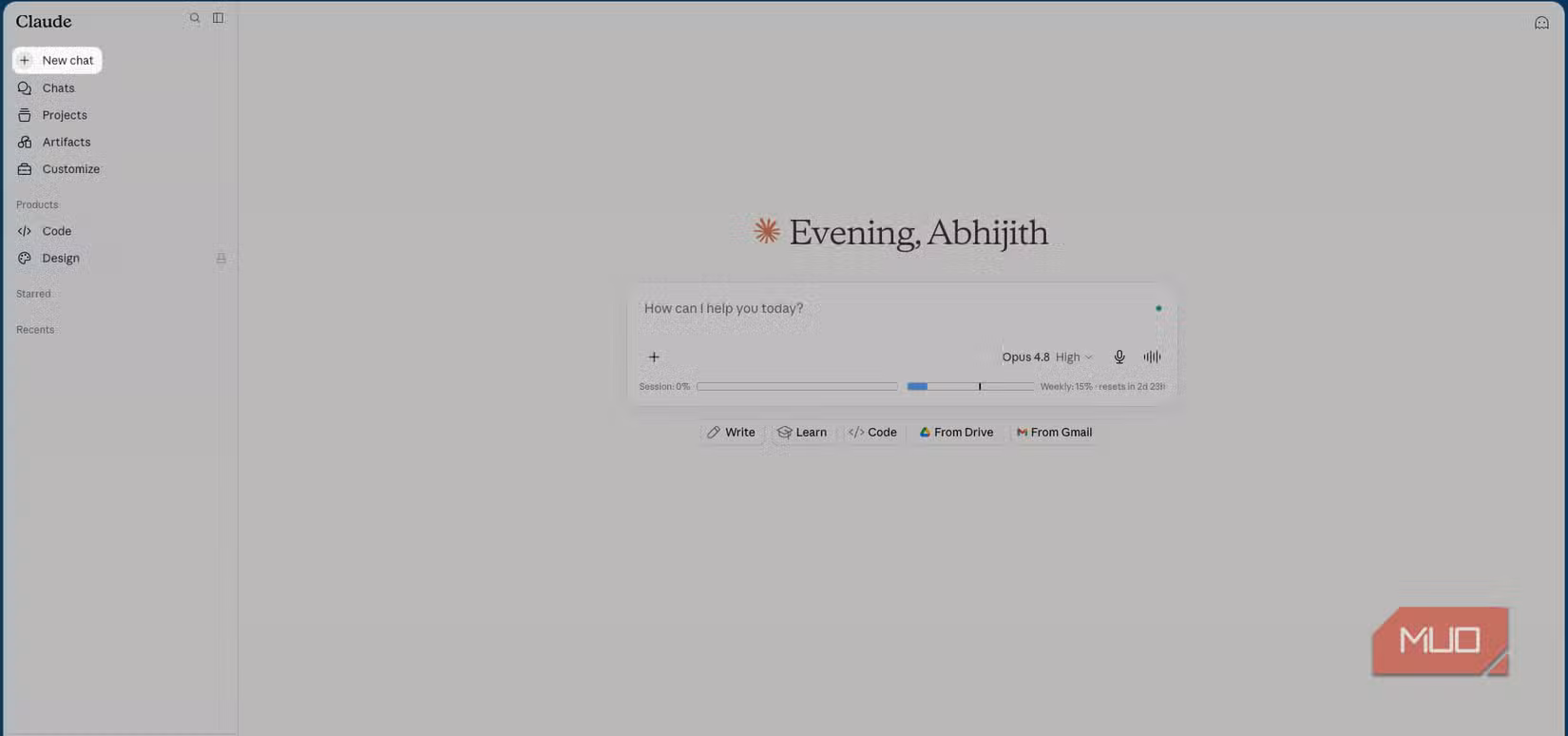Select the From Drive suggestion chip
This screenshot has width=1568, height=736.
(x=956, y=433)
